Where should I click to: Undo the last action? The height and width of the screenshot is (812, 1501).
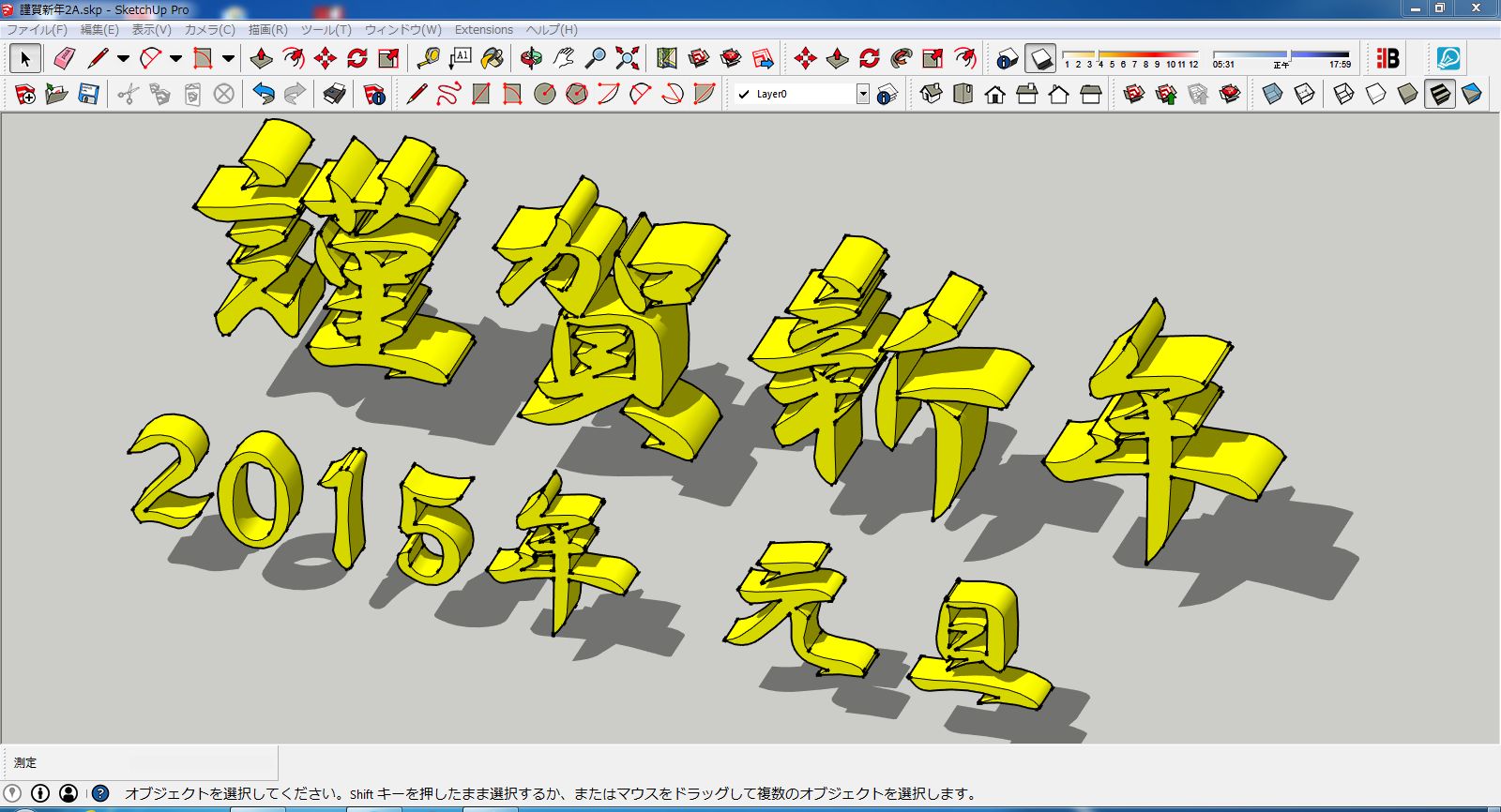tap(264, 94)
